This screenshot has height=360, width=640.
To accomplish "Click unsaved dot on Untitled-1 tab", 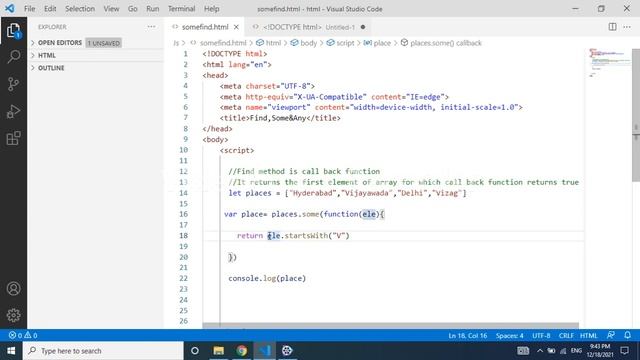I will [363, 27].
